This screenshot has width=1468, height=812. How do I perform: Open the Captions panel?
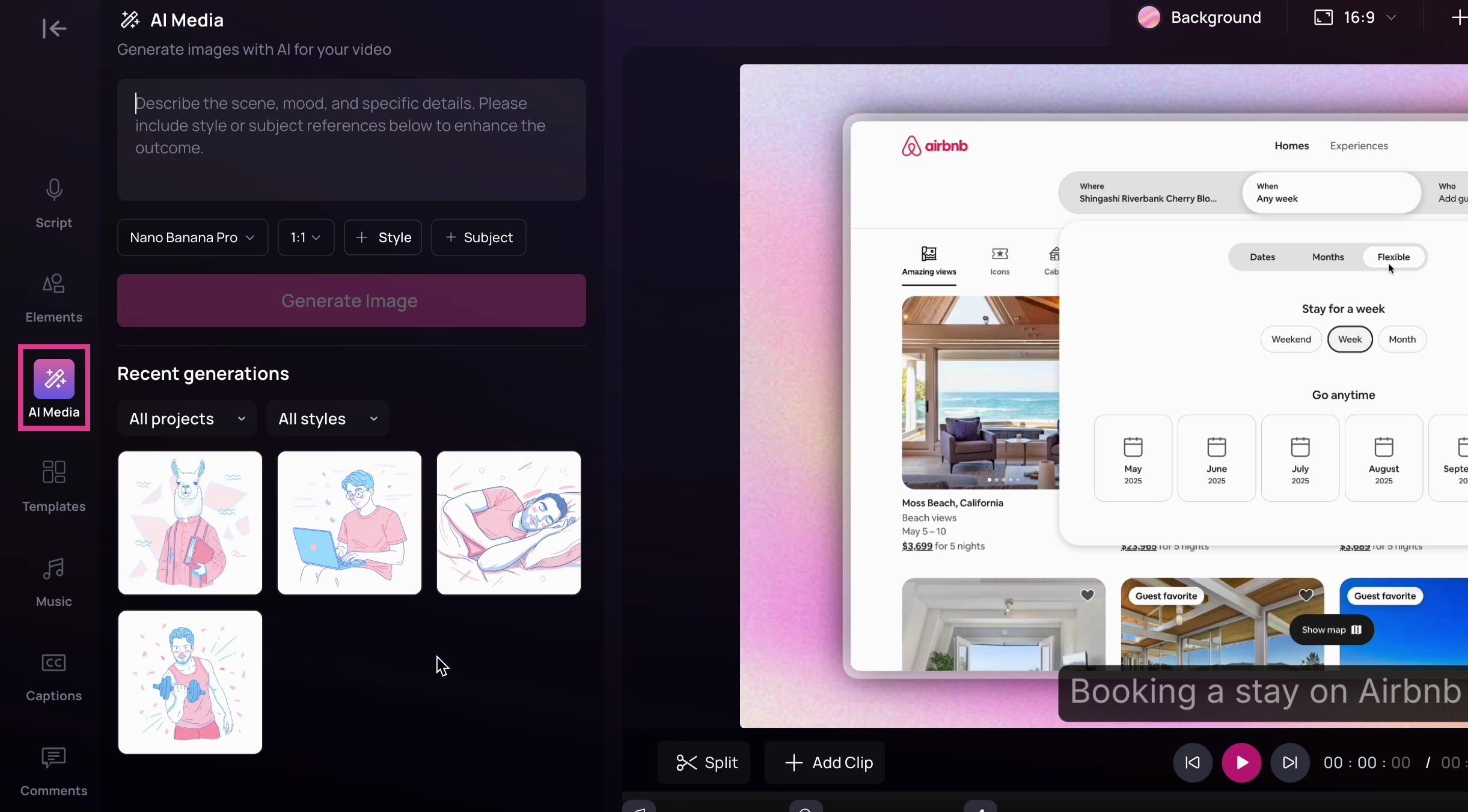(x=54, y=676)
